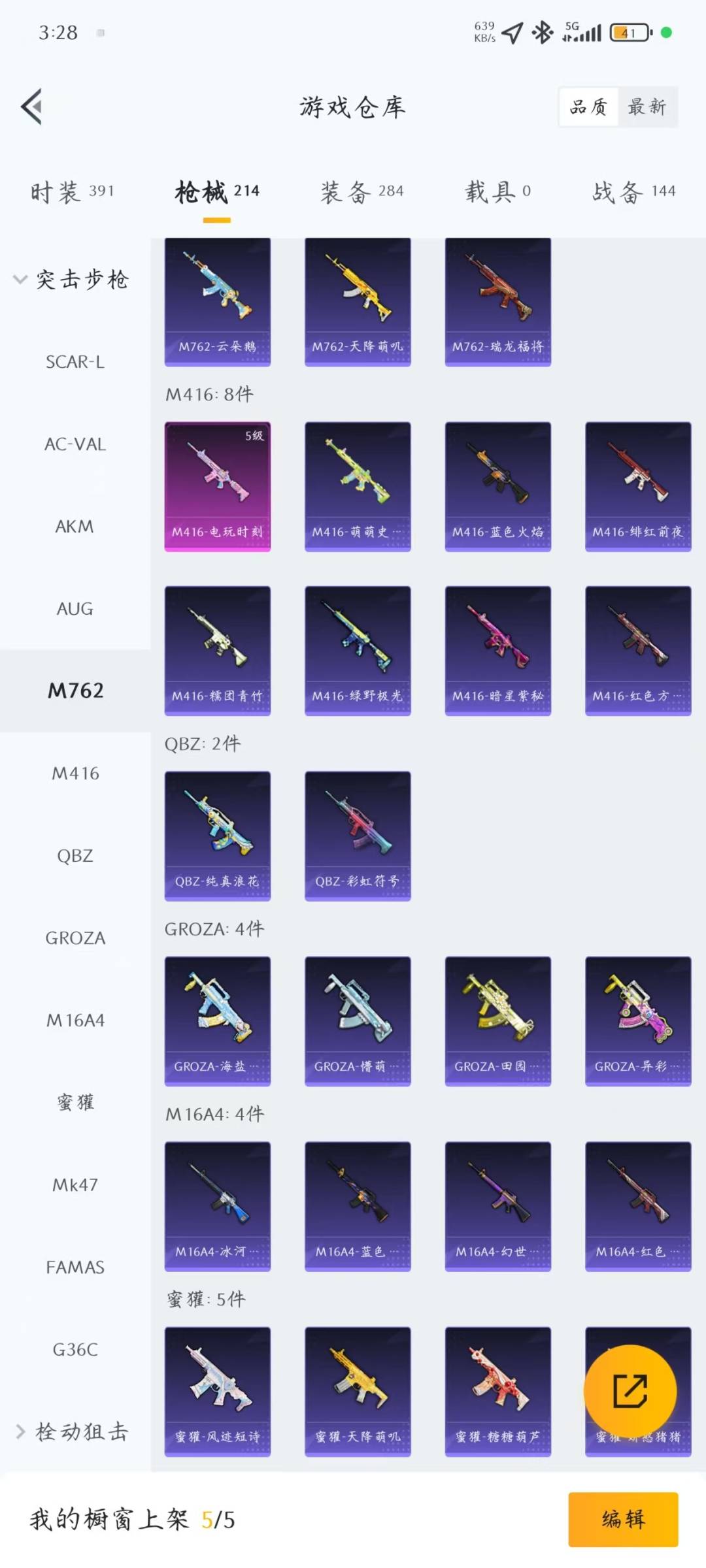Tap the yellow share floating button
Image resolution: width=706 pixels, height=1568 pixels.
[630, 1390]
